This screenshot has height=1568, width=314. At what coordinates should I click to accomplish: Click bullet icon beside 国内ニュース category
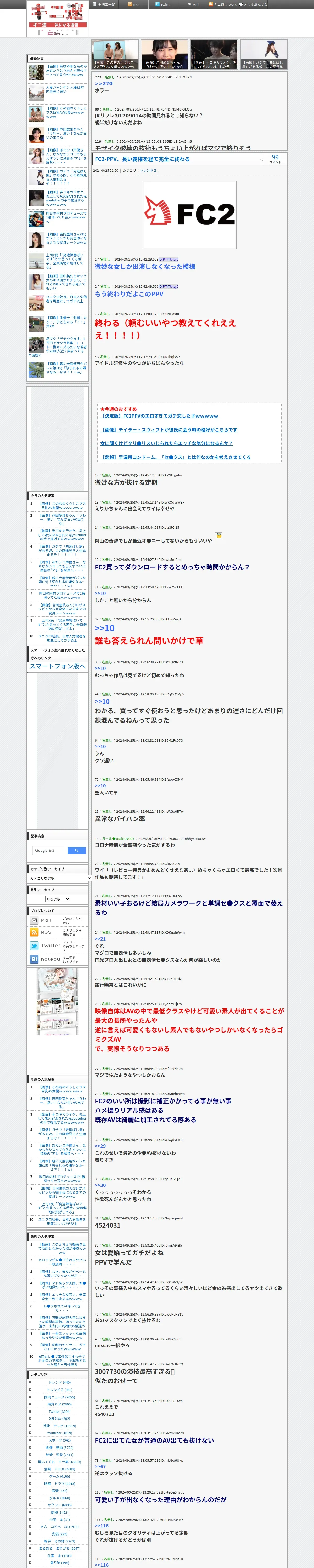coord(30,1397)
